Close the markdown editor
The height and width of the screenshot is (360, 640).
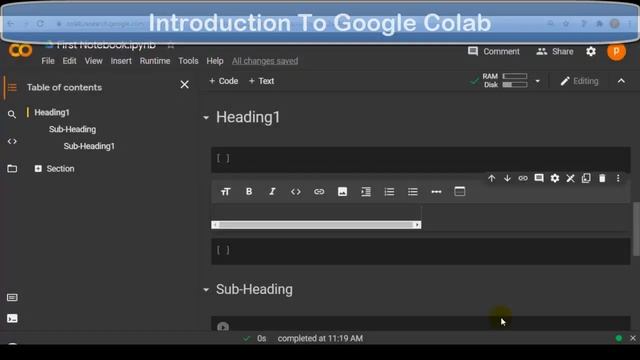[570, 178]
